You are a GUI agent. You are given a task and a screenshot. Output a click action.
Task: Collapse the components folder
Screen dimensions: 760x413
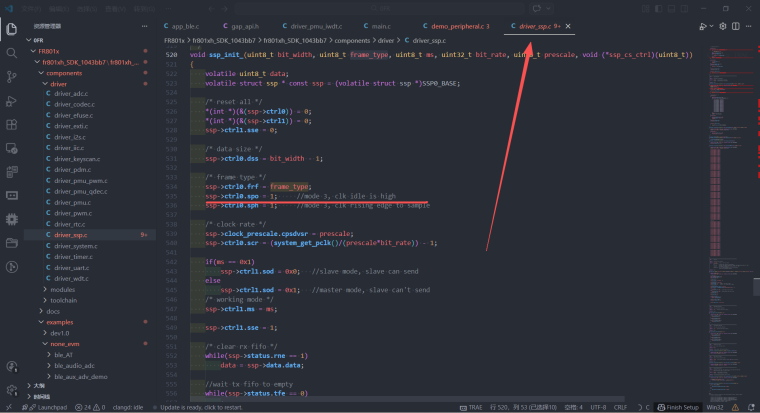tap(64, 73)
